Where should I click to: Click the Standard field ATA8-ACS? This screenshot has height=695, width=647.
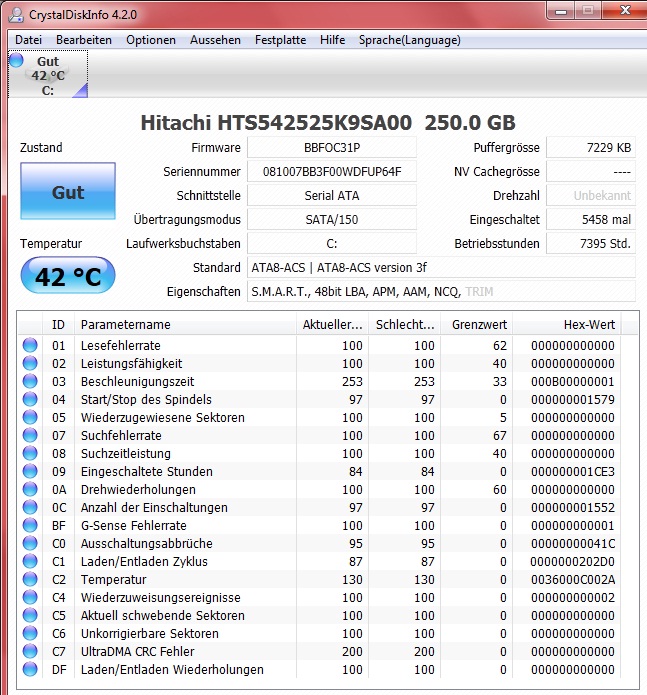point(441,268)
